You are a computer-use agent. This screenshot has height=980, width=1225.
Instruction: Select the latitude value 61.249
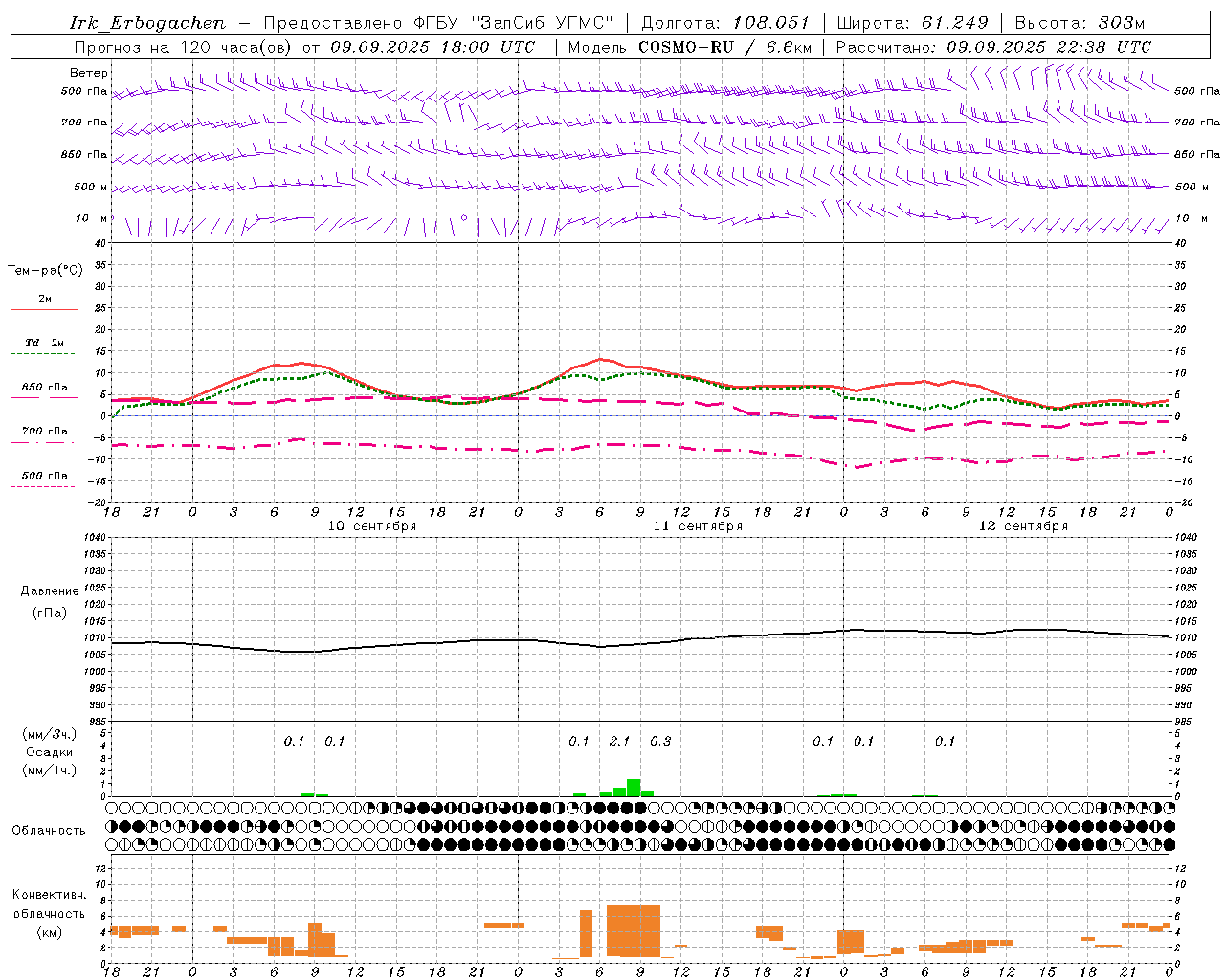click(954, 23)
